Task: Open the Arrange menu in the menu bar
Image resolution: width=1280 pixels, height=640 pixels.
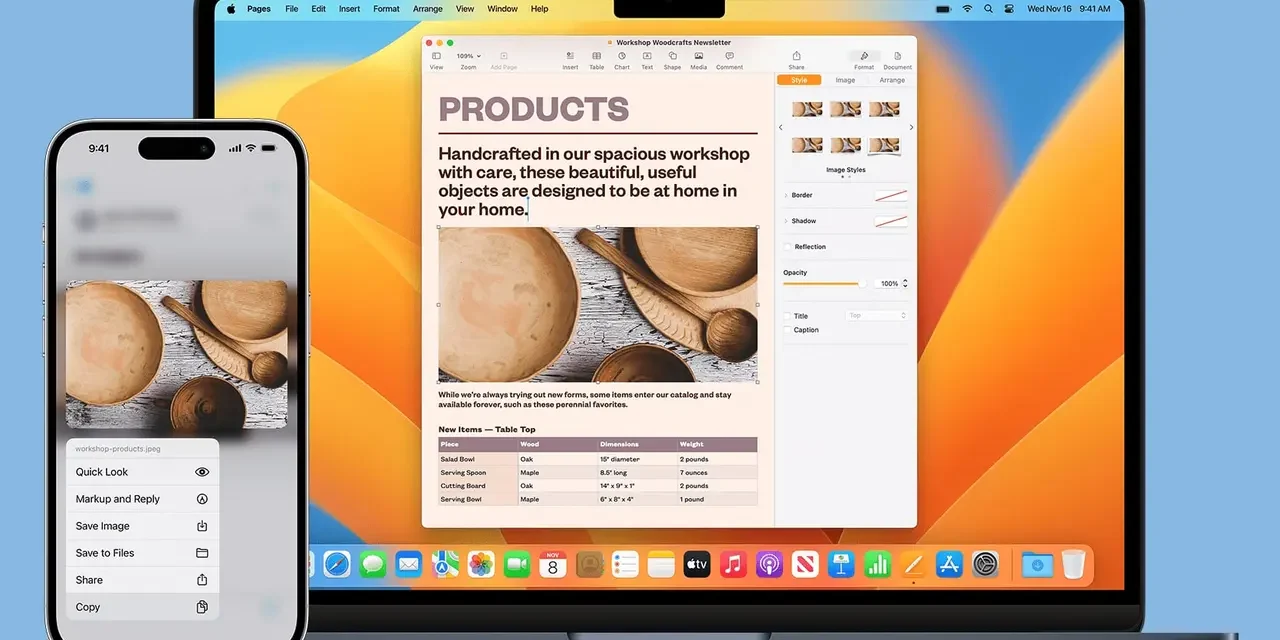Action: click(x=428, y=9)
